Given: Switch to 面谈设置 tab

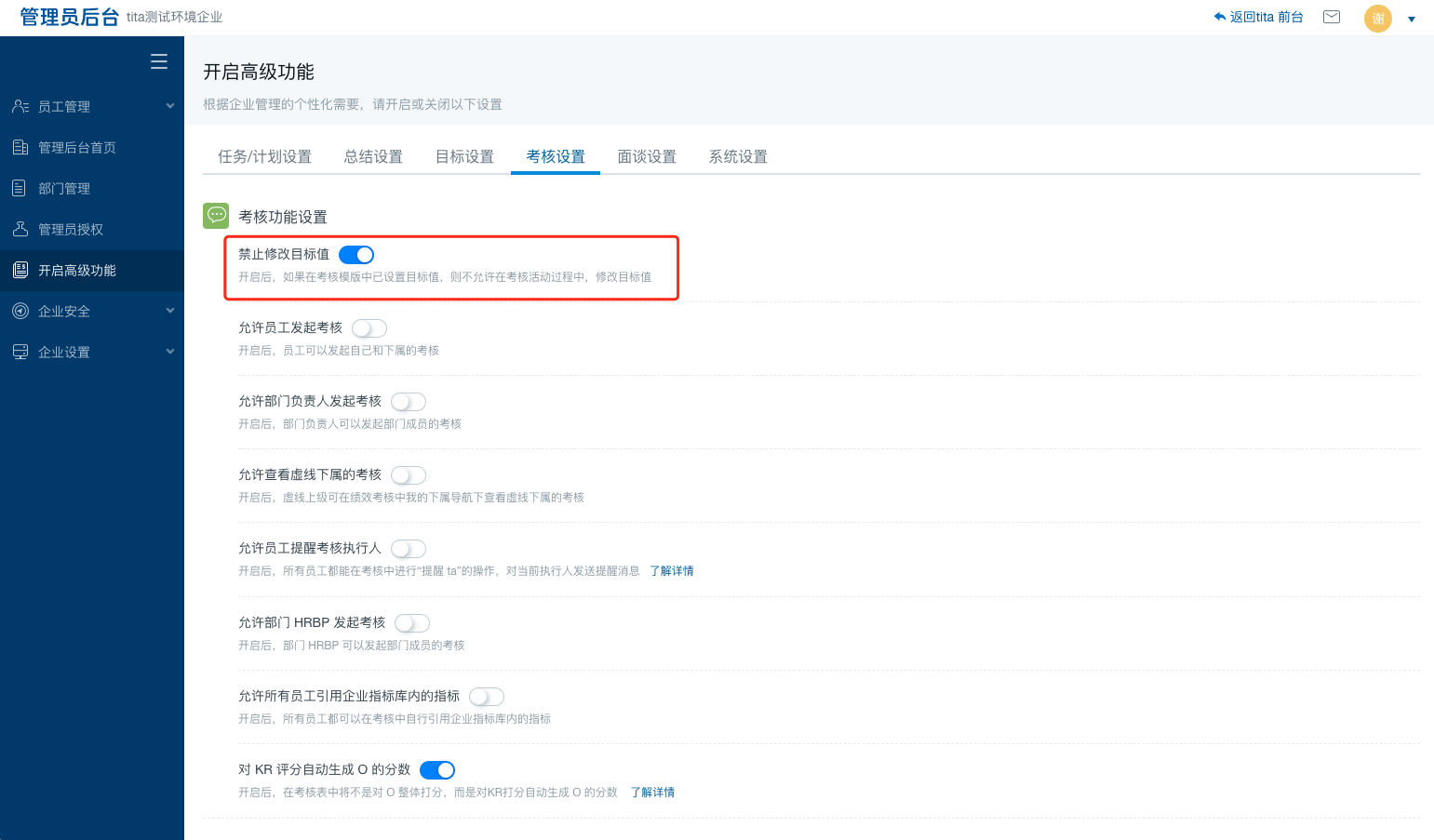Looking at the screenshot, I should pos(647,156).
